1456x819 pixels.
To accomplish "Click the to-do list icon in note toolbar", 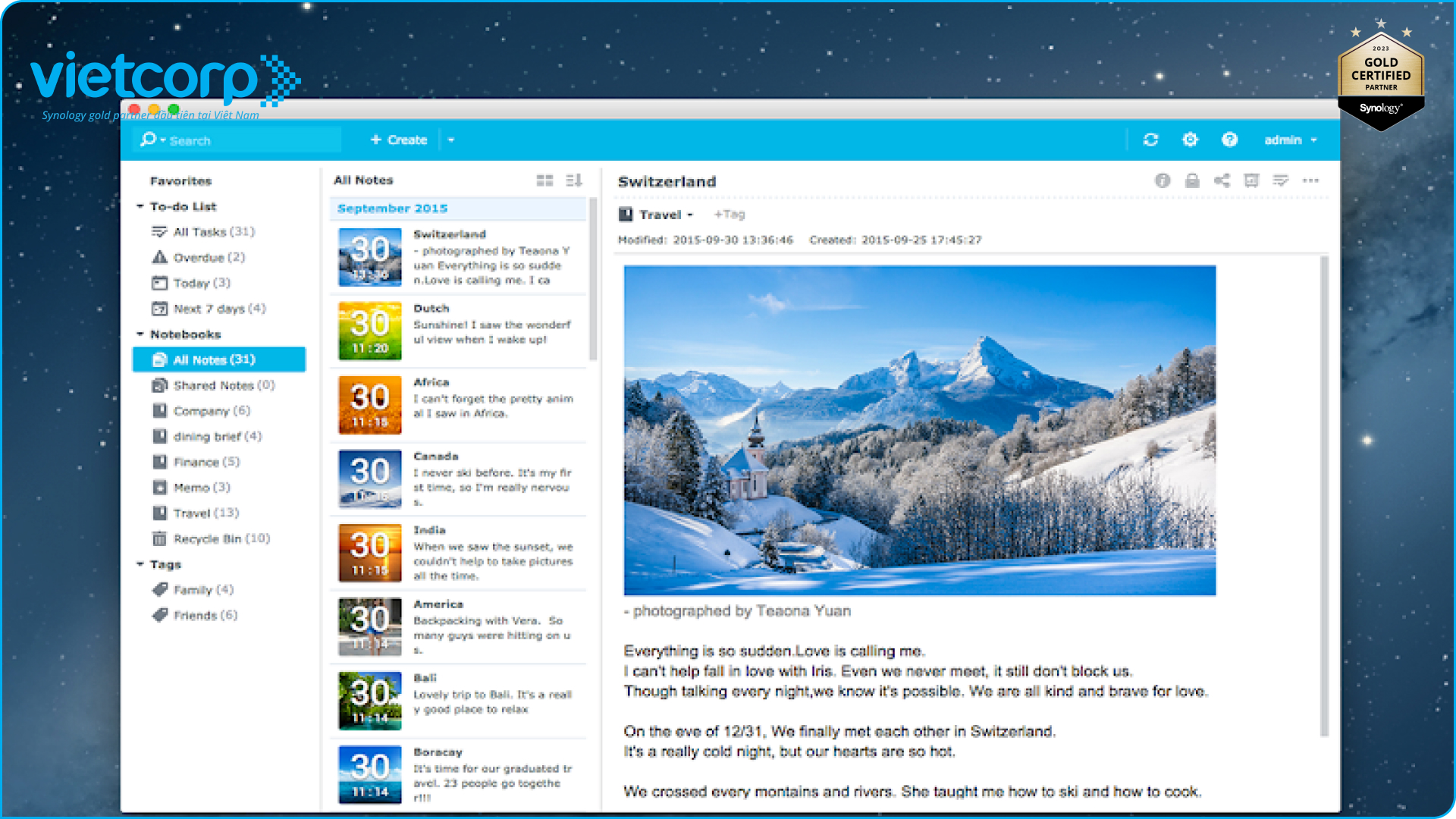I will tap(1281, 180).
